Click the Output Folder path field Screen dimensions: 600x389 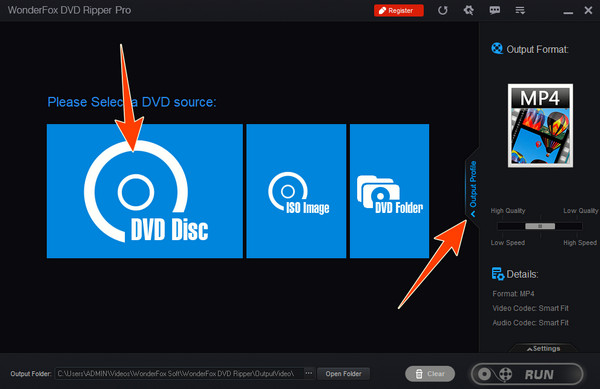point(179,373)
